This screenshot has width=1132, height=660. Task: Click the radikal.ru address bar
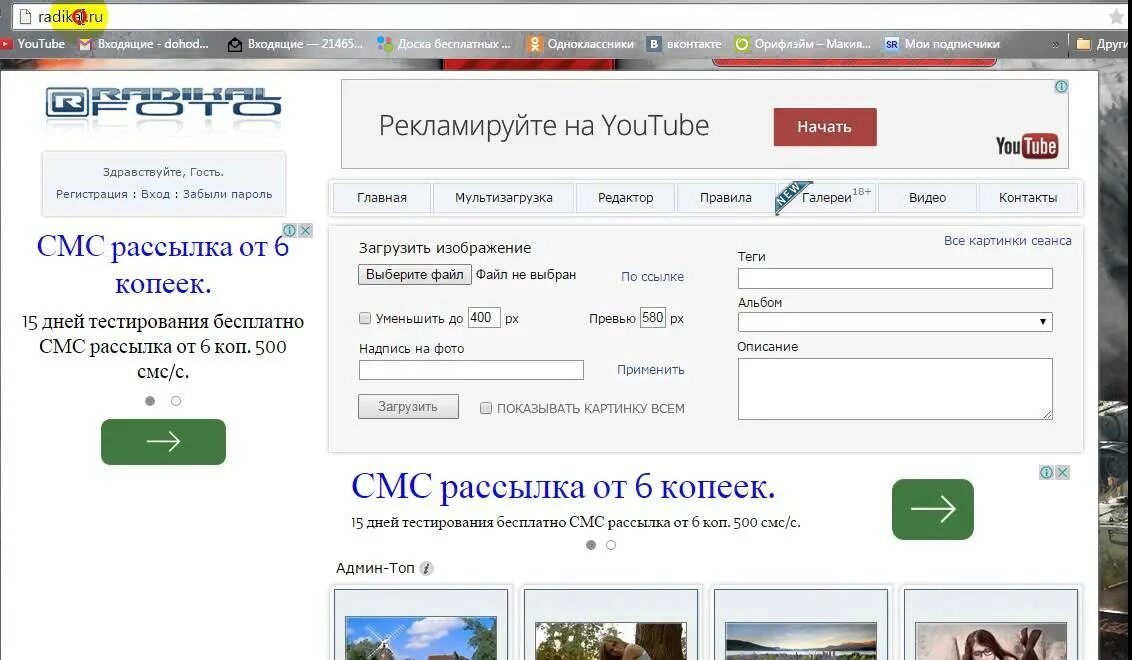[x=563, y=17]
